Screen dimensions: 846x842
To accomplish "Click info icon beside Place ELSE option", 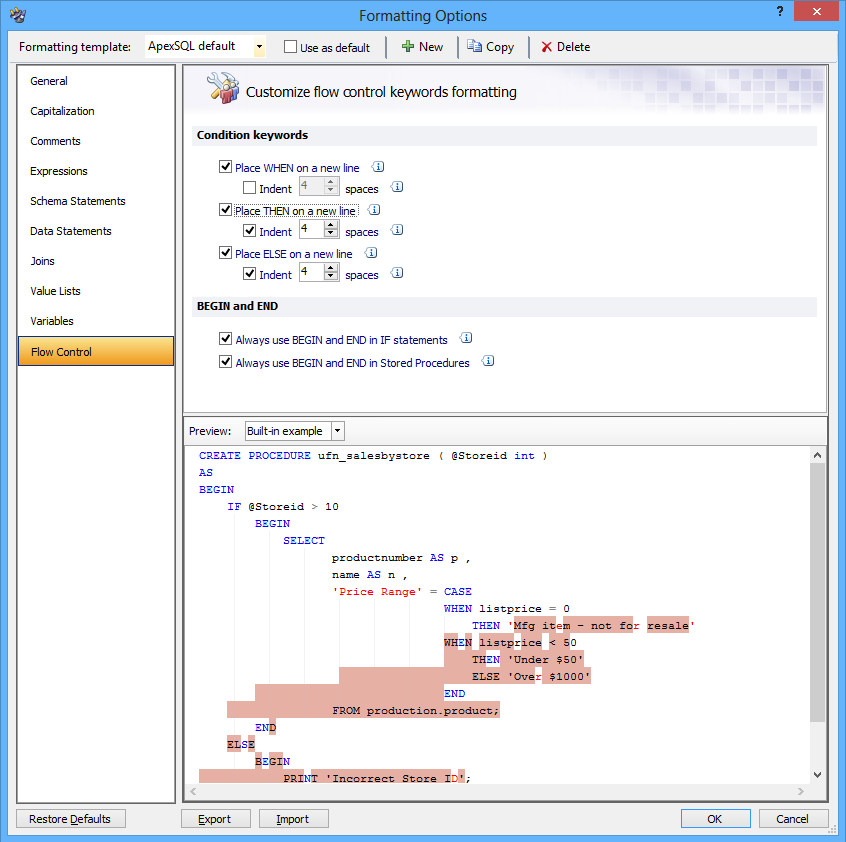I will pos(371,252).
